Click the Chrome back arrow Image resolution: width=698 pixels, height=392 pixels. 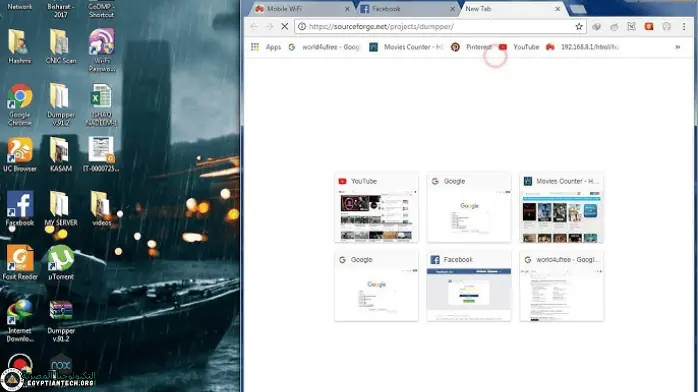tap(254, 27)
